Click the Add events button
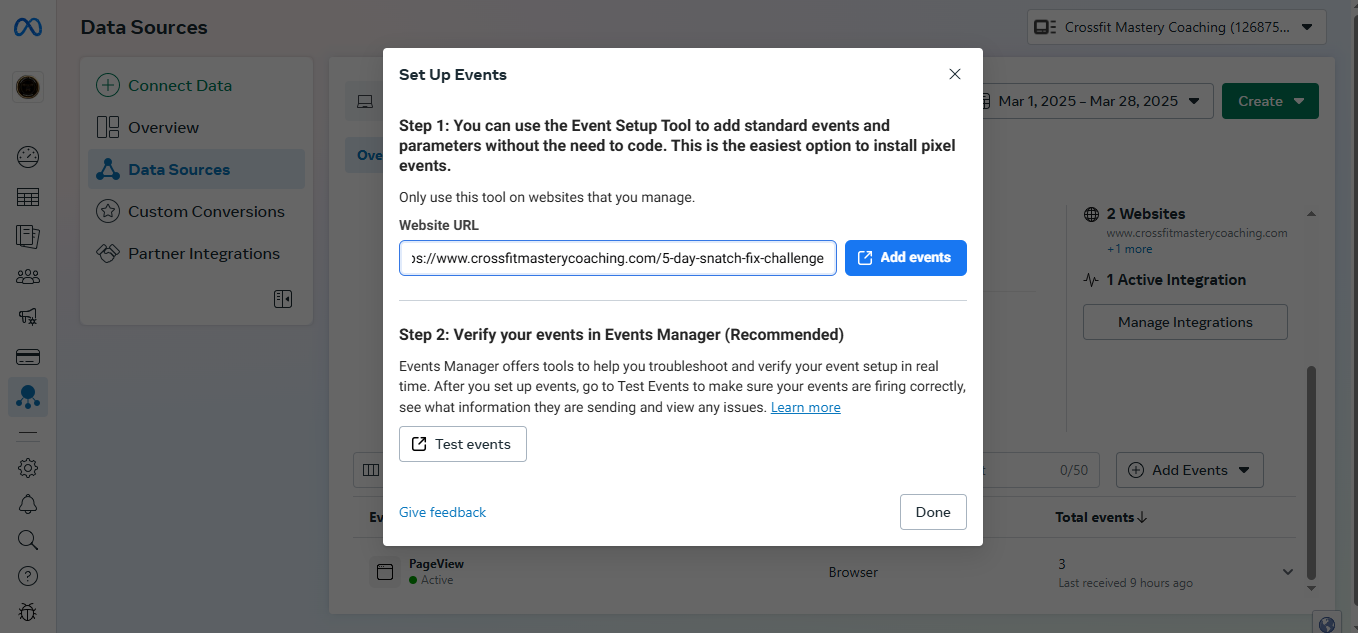 [905, 258]
